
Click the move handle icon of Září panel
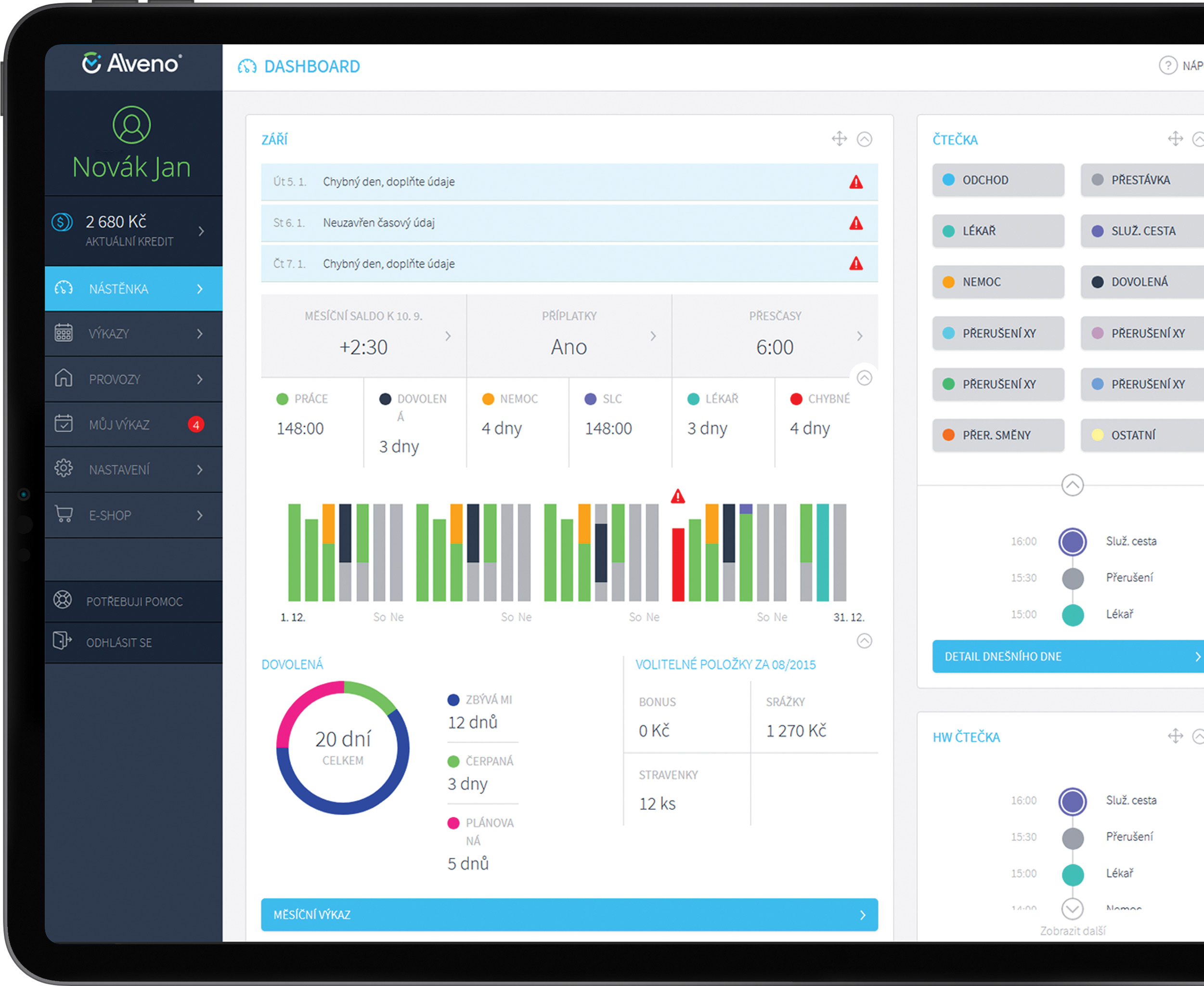click(839, 139)
